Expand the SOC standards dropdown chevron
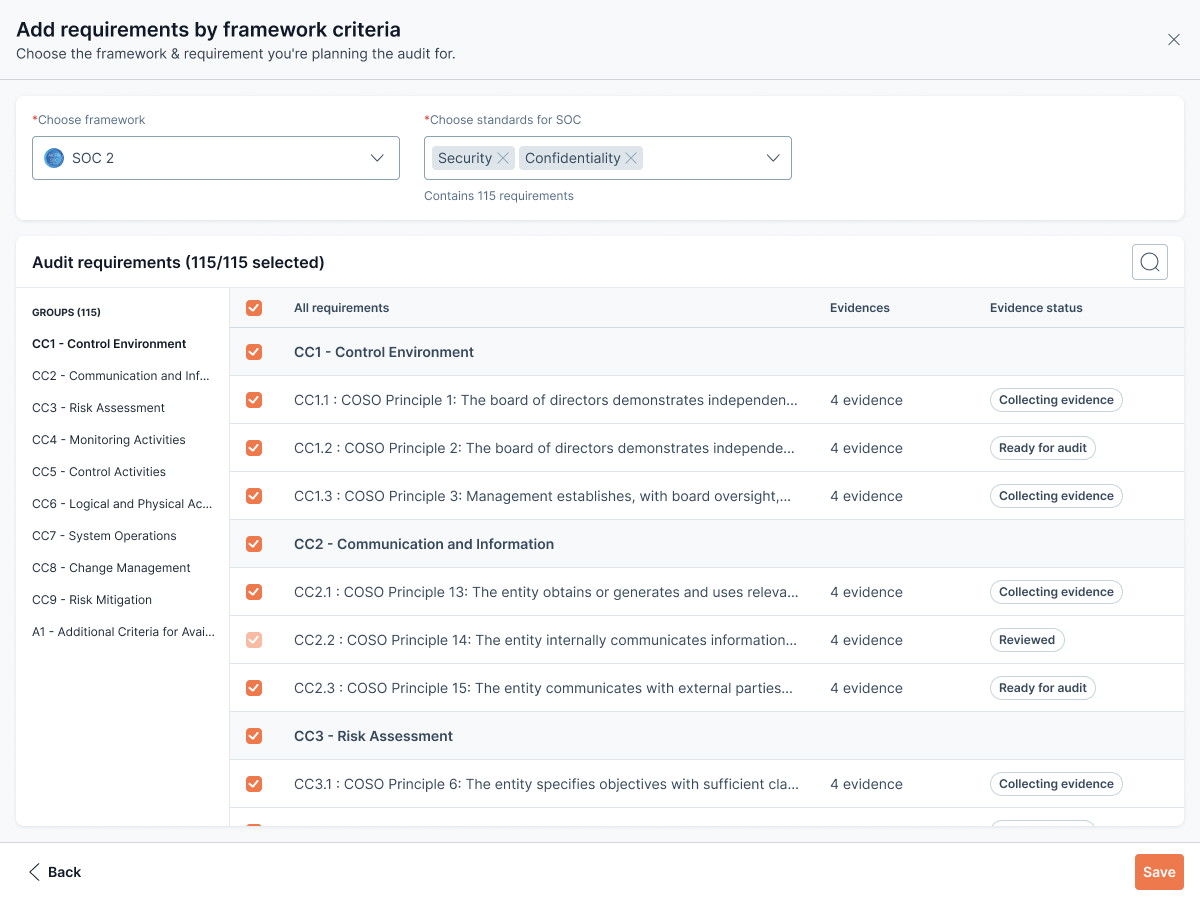The image size is (1200, 900). 772,158
